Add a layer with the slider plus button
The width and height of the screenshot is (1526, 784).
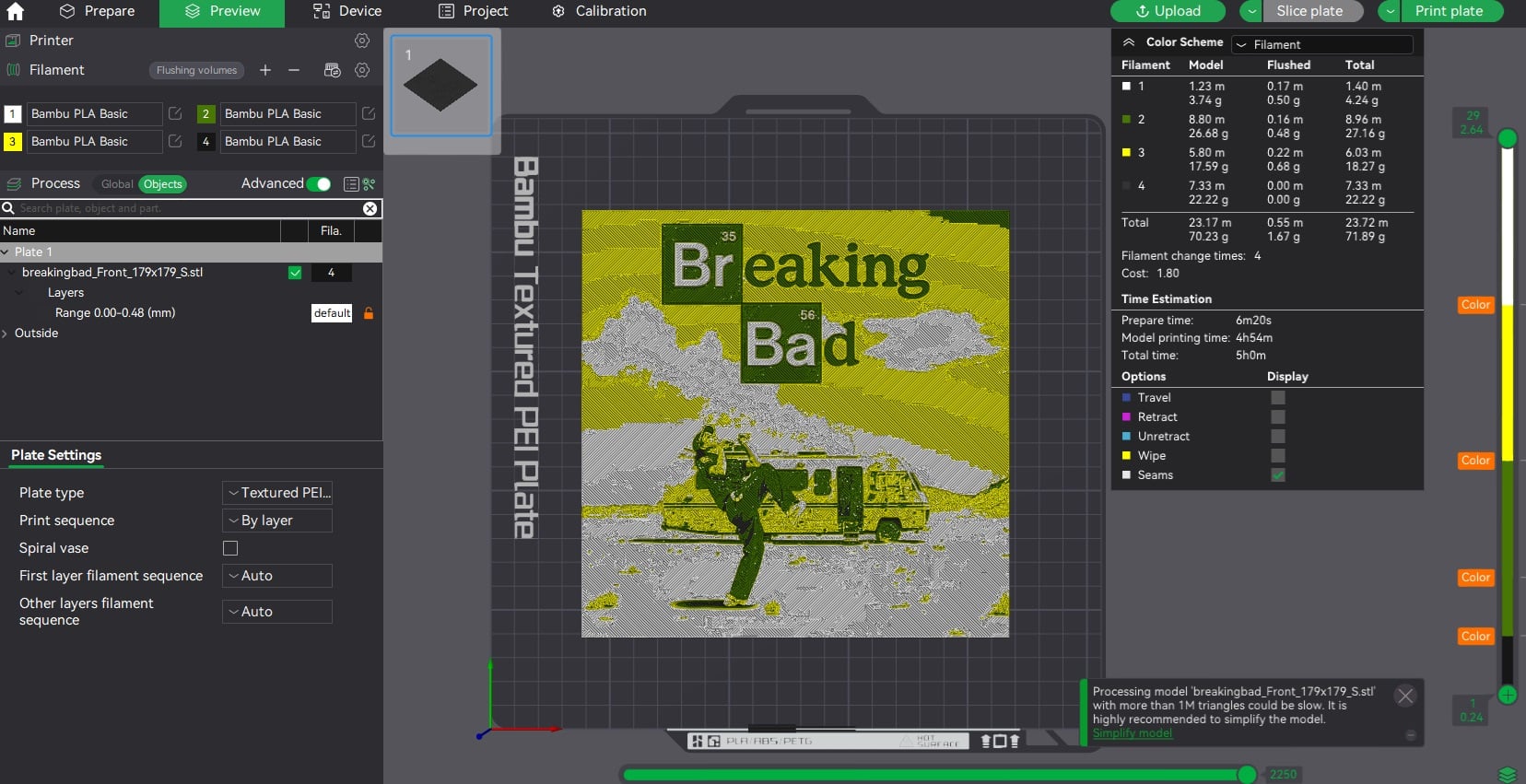[1508, 695]
